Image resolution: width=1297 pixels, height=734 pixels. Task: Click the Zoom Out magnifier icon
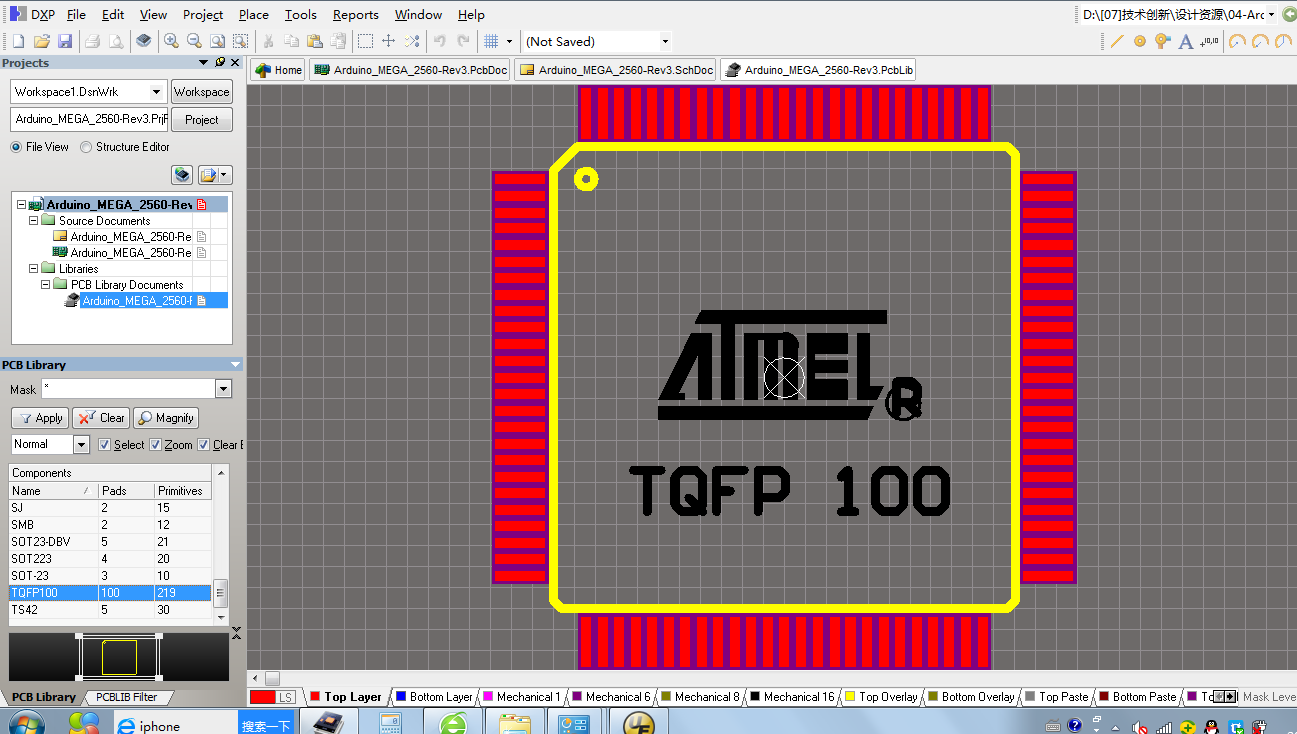[x=194, y=41]
